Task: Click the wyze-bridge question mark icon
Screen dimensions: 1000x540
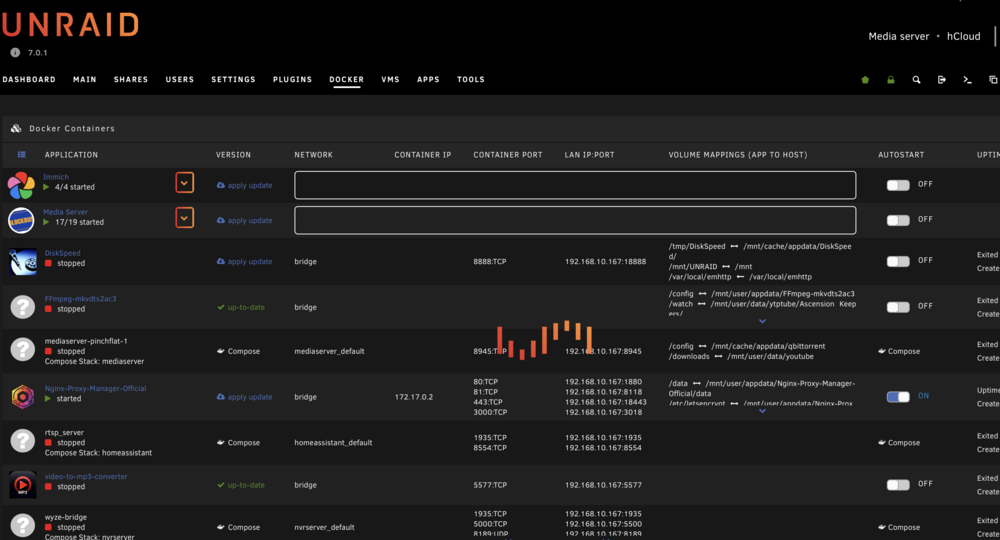Action: click(22, 525)
